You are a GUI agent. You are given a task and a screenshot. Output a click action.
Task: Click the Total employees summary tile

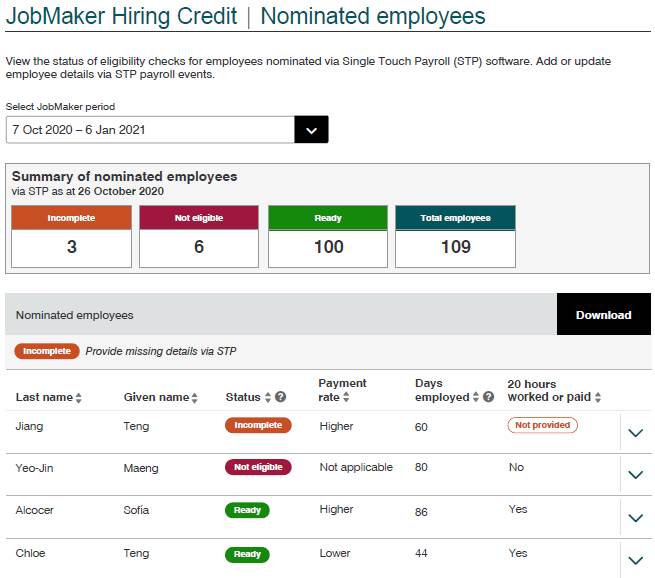pyautogui.click(x=456, y=236)
